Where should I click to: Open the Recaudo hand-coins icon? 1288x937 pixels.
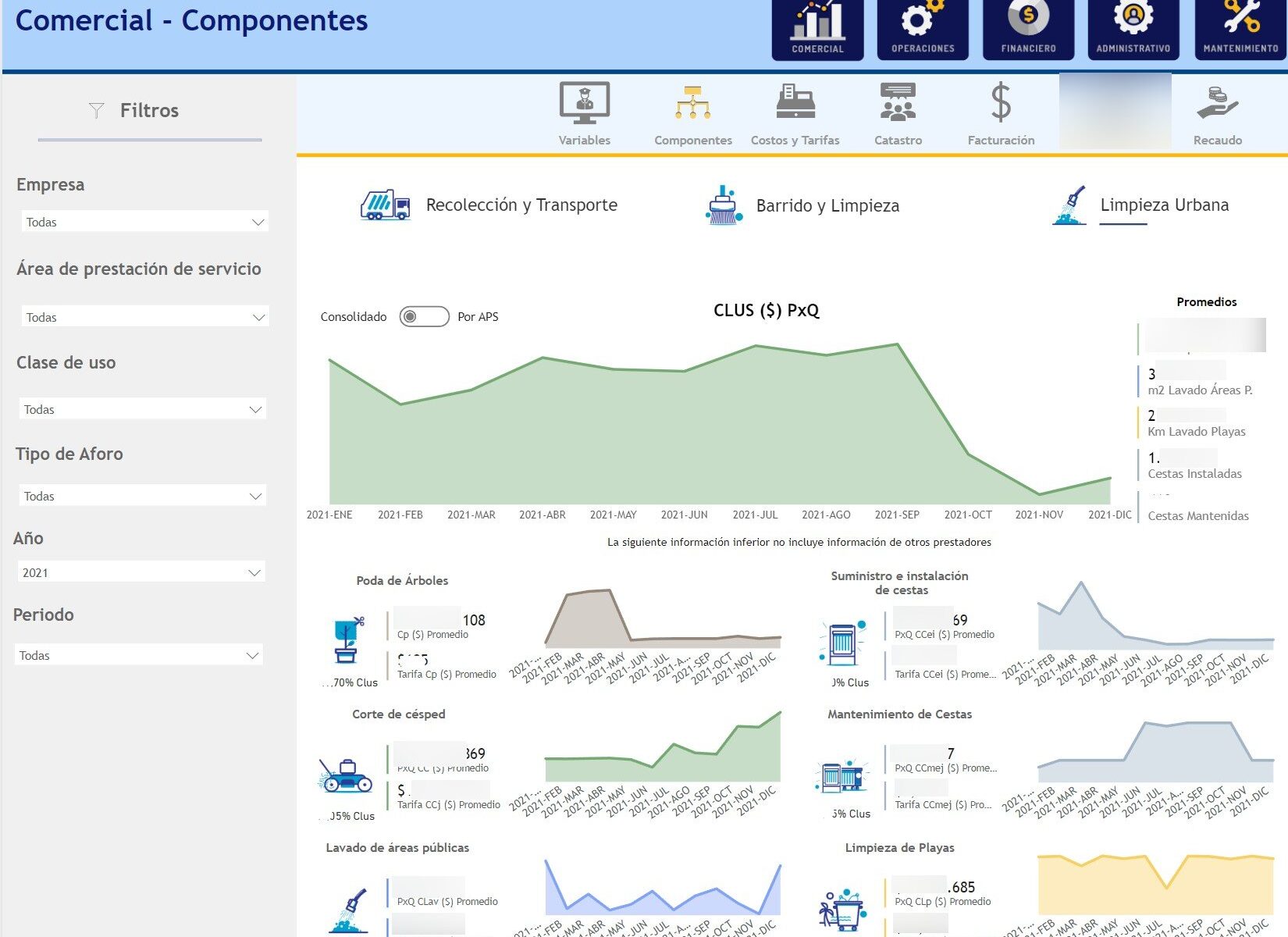pyautogui.click(x=1217, y=105)
